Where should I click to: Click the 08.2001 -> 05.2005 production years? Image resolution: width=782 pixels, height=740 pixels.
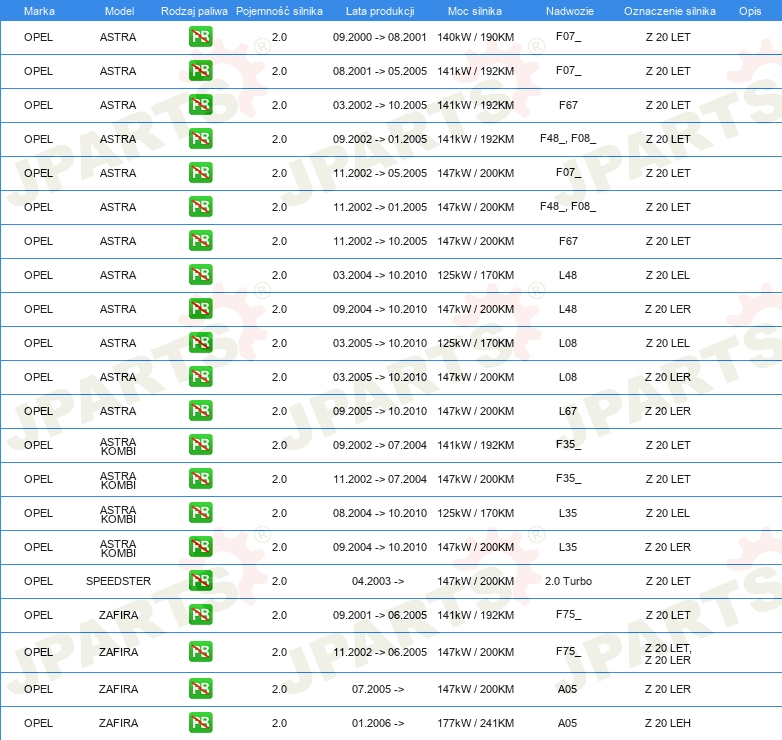380,71
